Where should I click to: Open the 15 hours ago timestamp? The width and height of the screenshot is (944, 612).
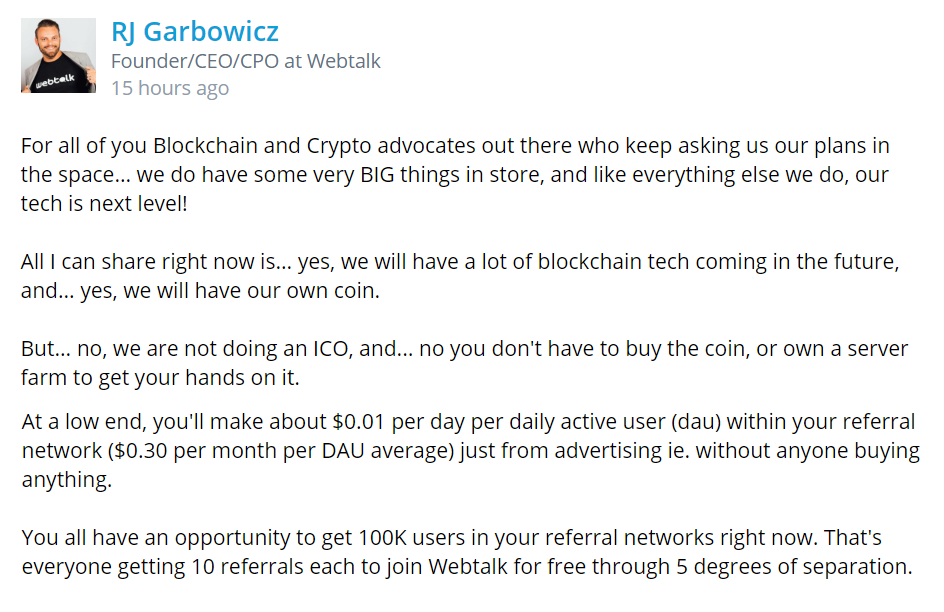(170, 88)
